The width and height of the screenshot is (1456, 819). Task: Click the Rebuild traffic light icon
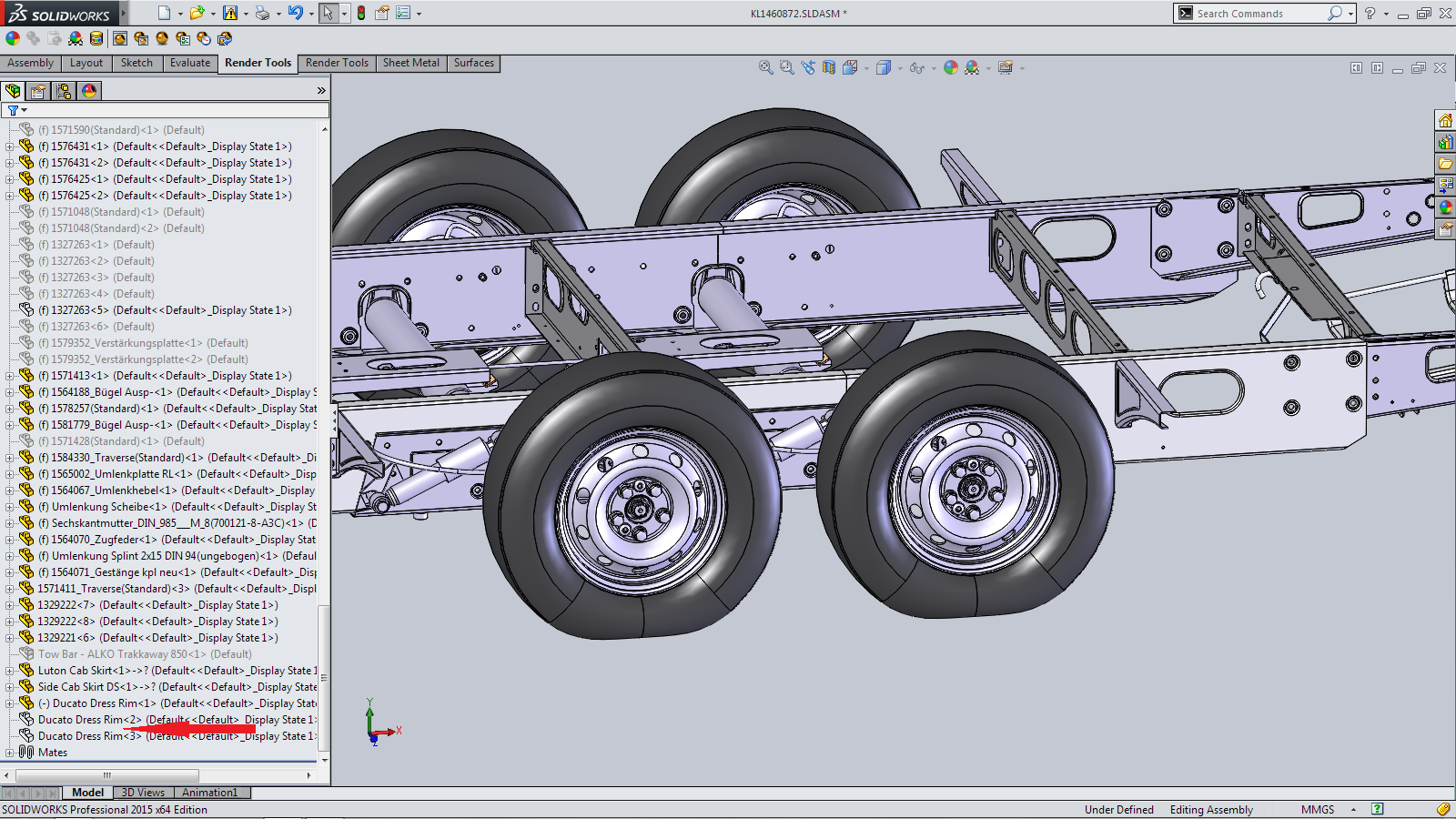pos(361,13)
